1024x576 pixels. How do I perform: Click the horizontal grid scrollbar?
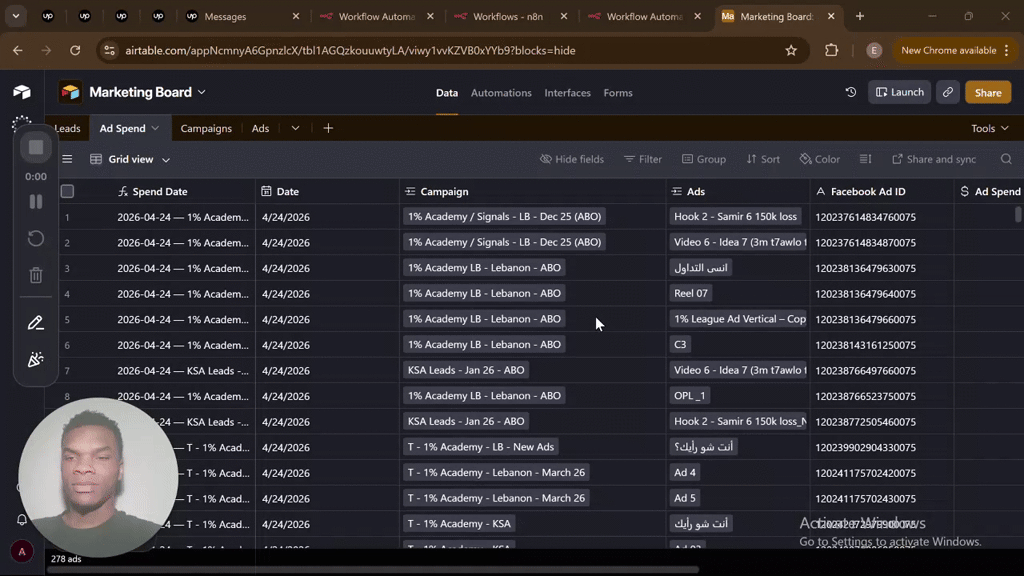[x=372, y=569]
